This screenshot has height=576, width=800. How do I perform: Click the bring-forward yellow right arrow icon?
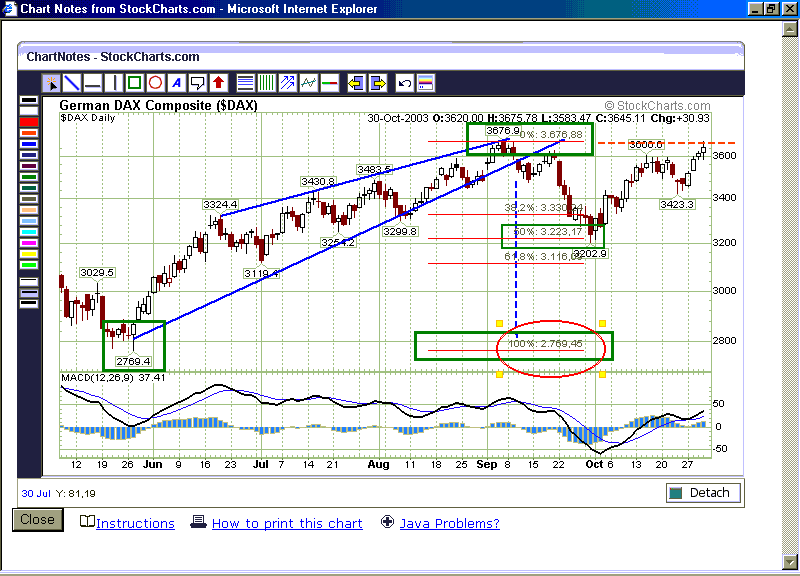pyautogui.click(x=378, y=83)
